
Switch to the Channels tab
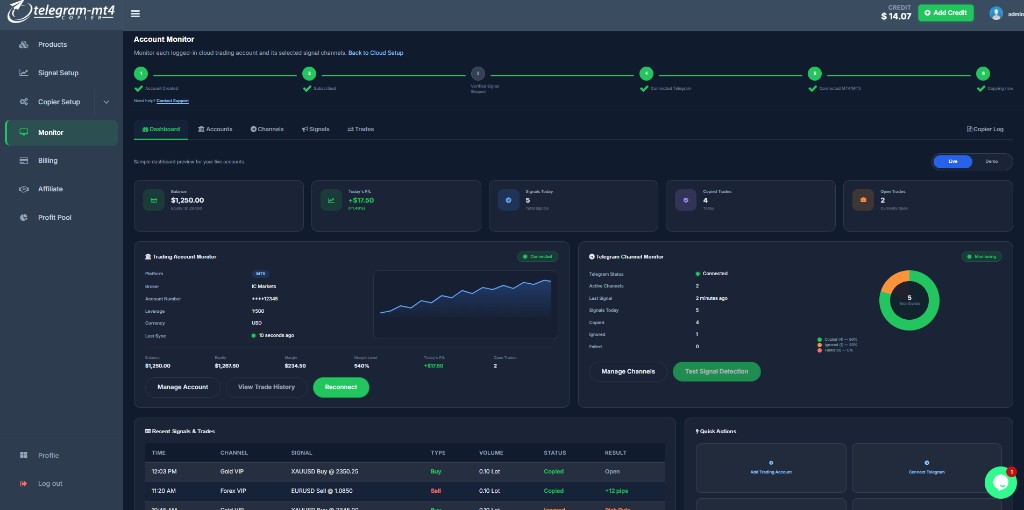pyautogui.click(x=267, y=129)
